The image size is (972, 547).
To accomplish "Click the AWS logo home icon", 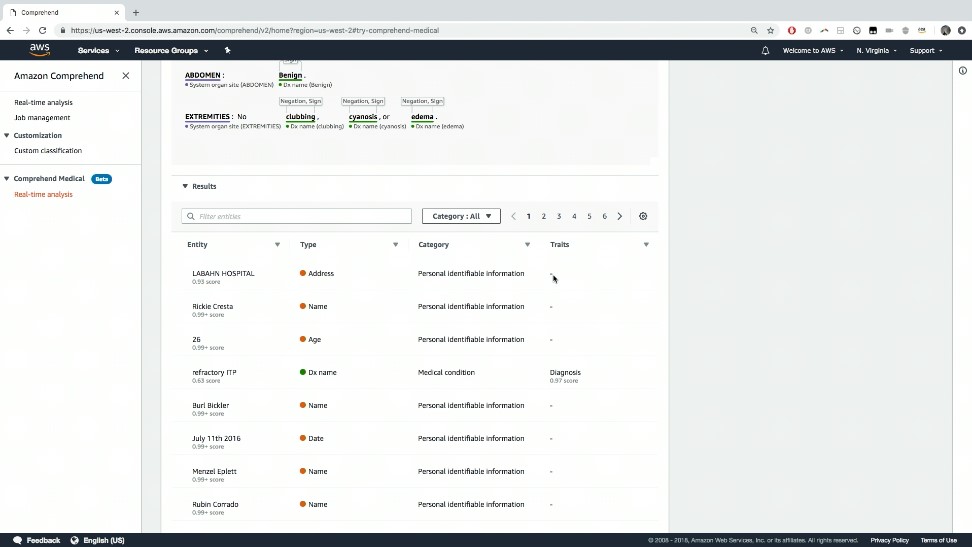I will pyautogui.click(x=39, y=50).
